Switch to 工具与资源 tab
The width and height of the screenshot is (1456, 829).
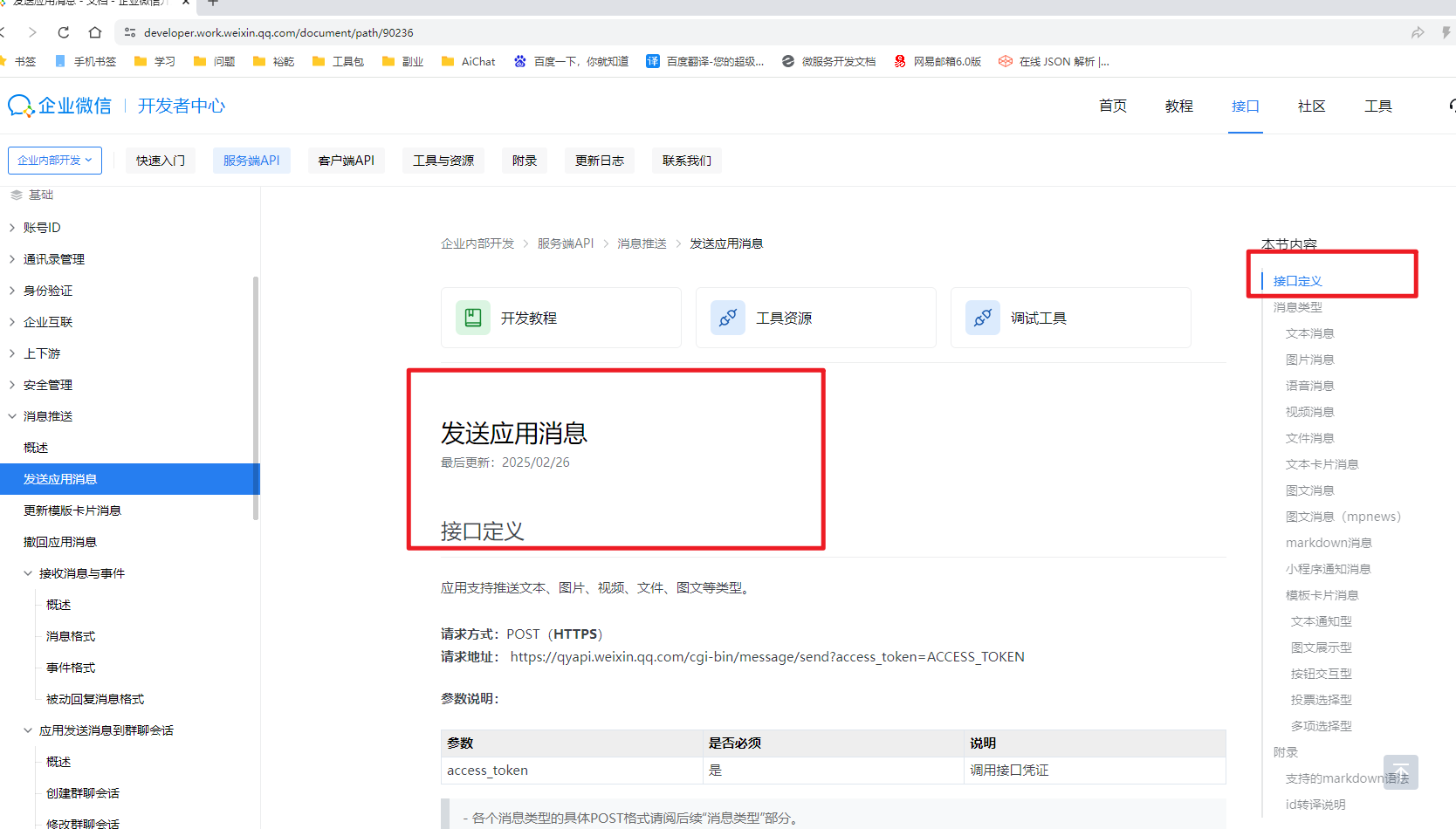[443, 161]
